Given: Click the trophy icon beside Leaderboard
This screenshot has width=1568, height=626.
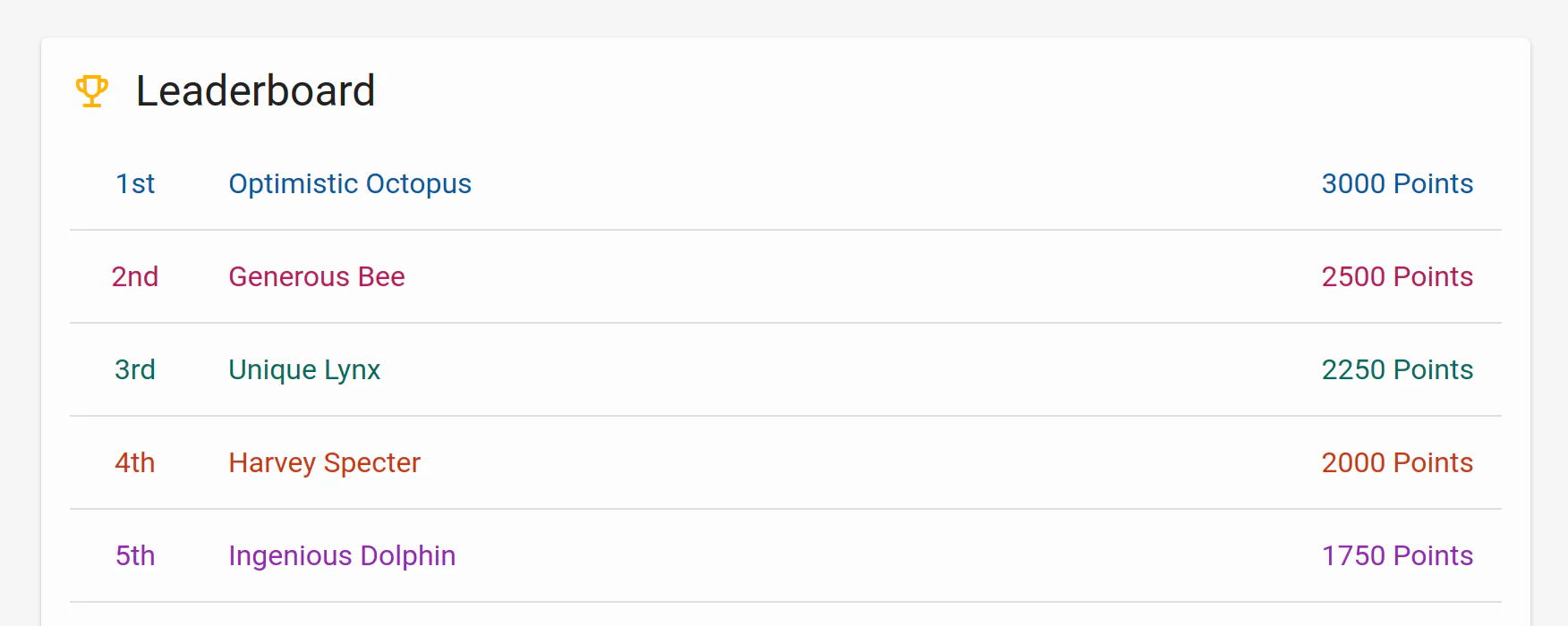Looking at the screenshot, I should pyautogui.click(x=91, y=91).
